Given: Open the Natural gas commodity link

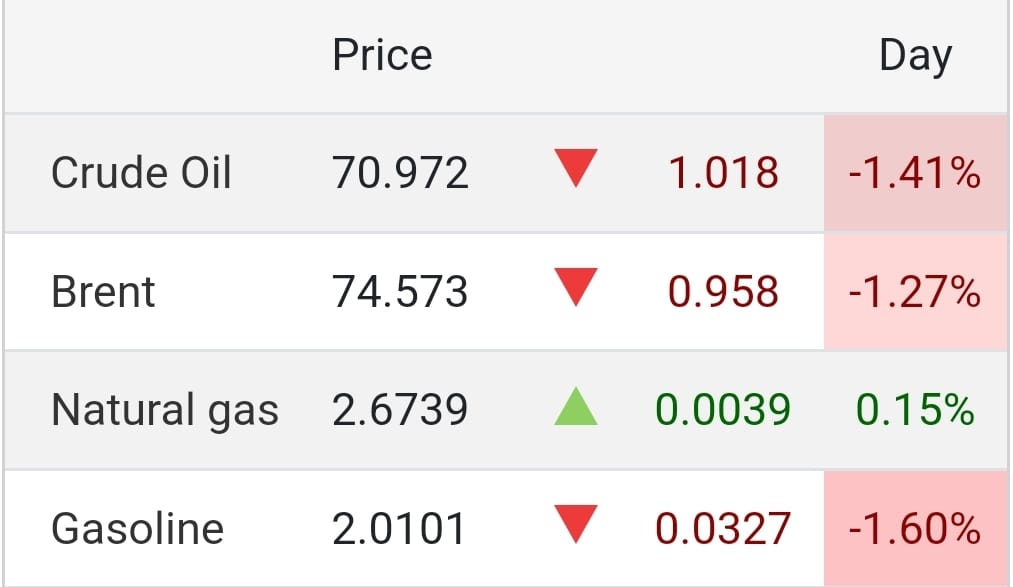Looking at the screenshot, I should click(165, 410).
